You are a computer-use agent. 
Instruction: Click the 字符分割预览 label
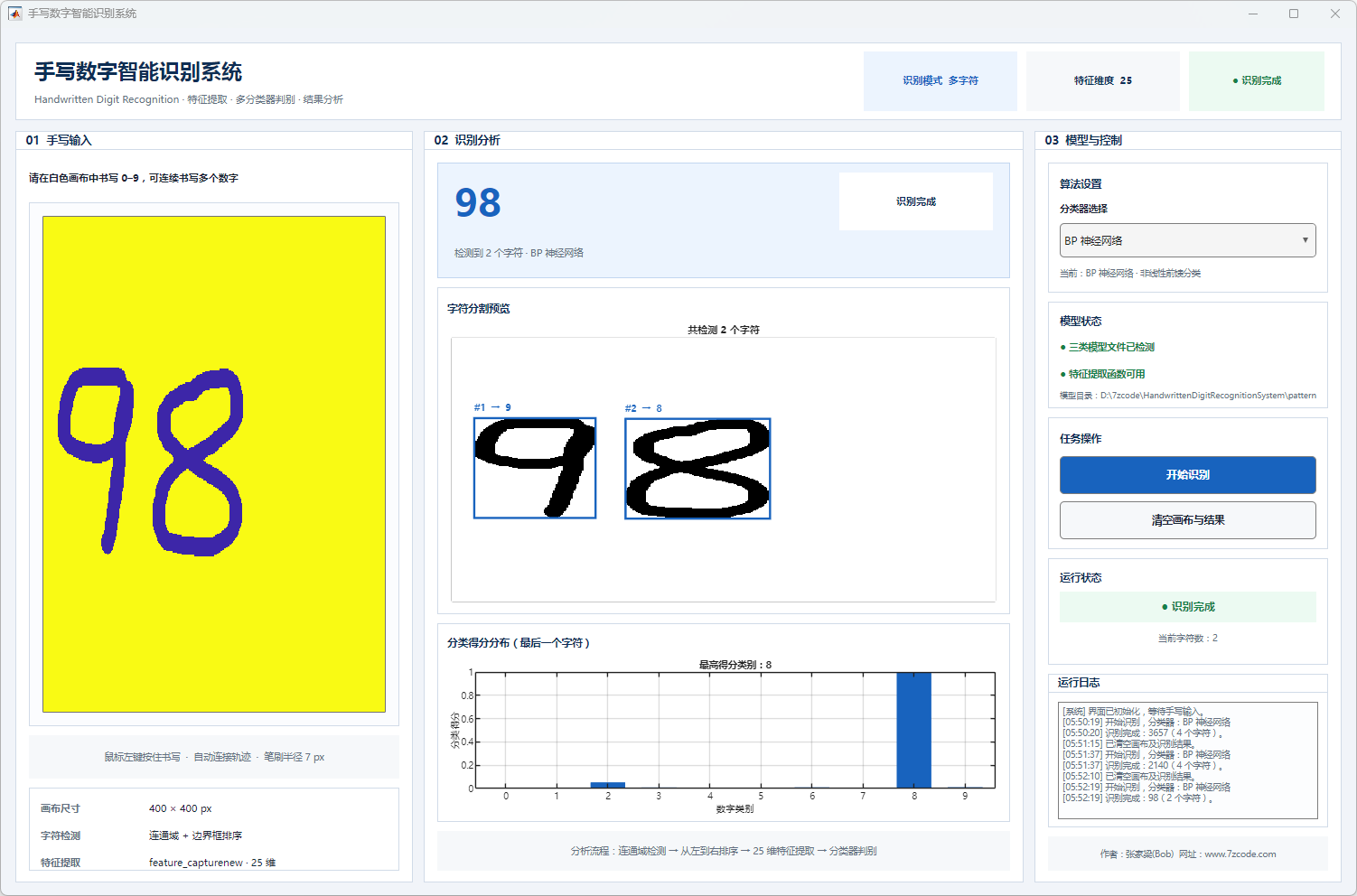pos(479,309)
